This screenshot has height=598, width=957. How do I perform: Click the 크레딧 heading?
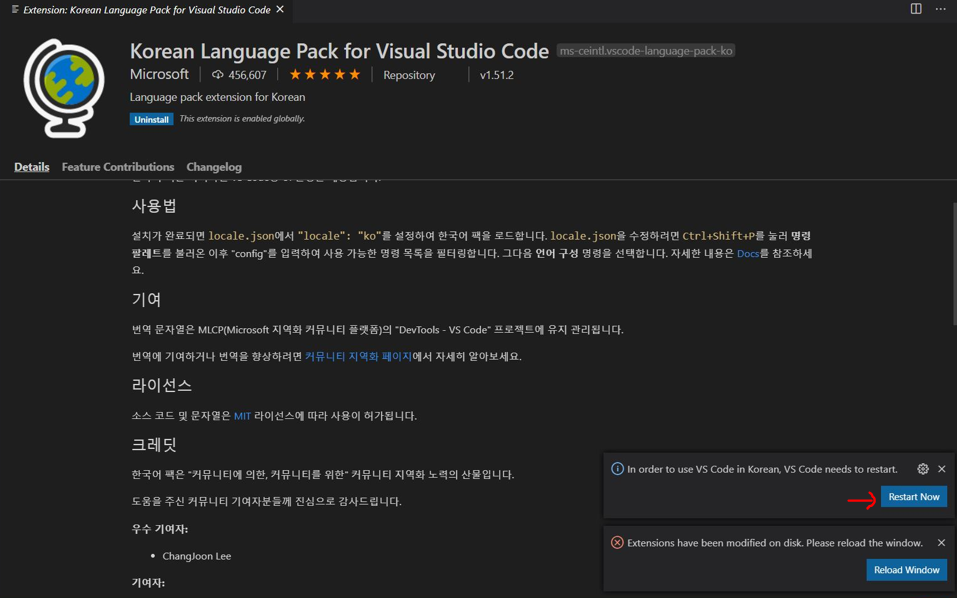(x=154, y=444)
